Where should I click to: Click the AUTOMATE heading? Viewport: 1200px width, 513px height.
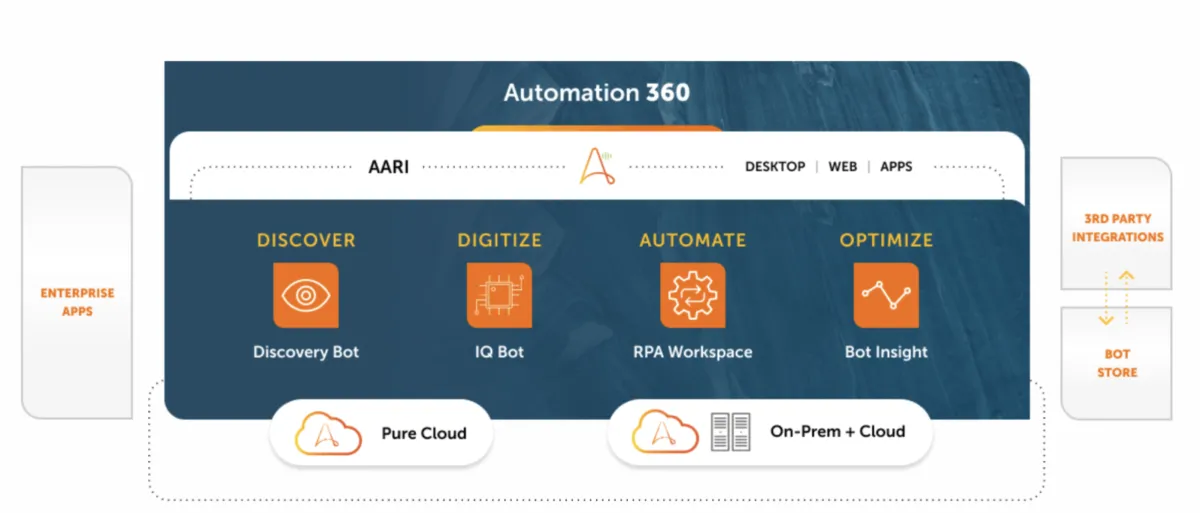click(693, 240)
